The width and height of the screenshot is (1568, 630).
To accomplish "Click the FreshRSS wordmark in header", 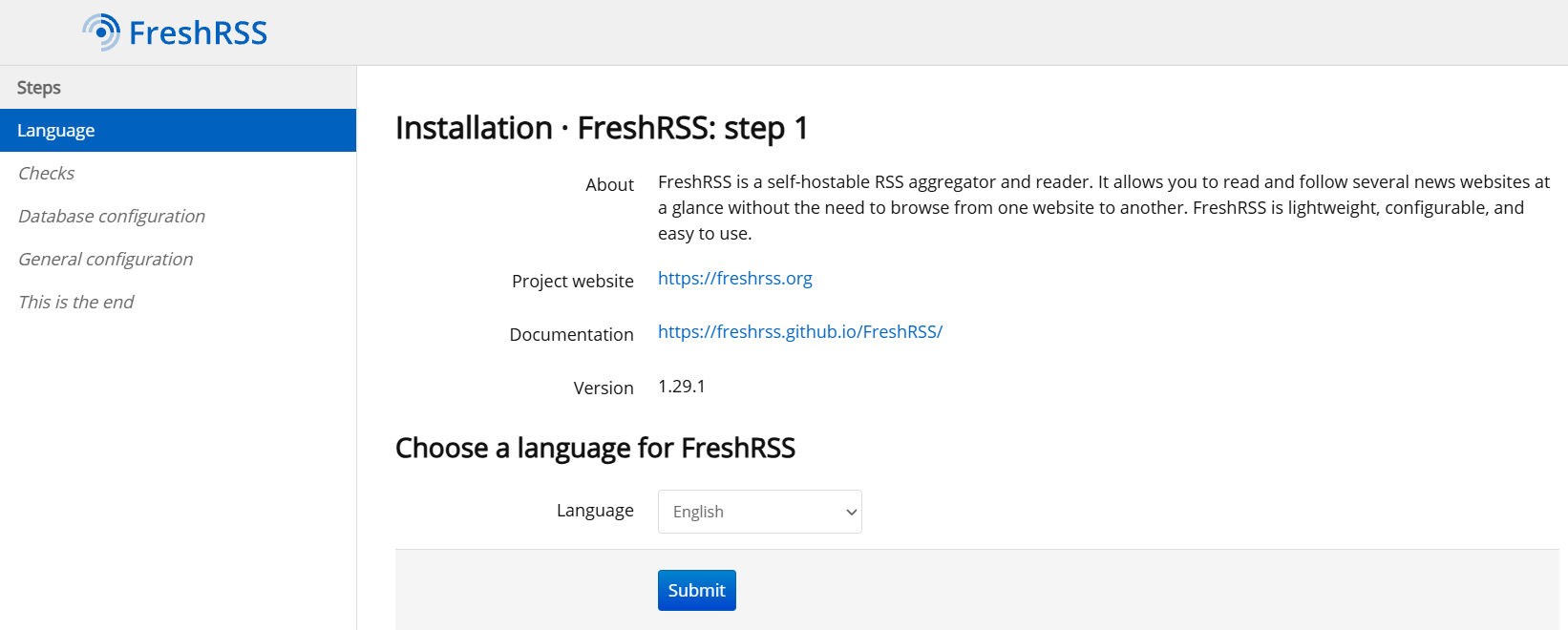I will click(x=198, y=32).
